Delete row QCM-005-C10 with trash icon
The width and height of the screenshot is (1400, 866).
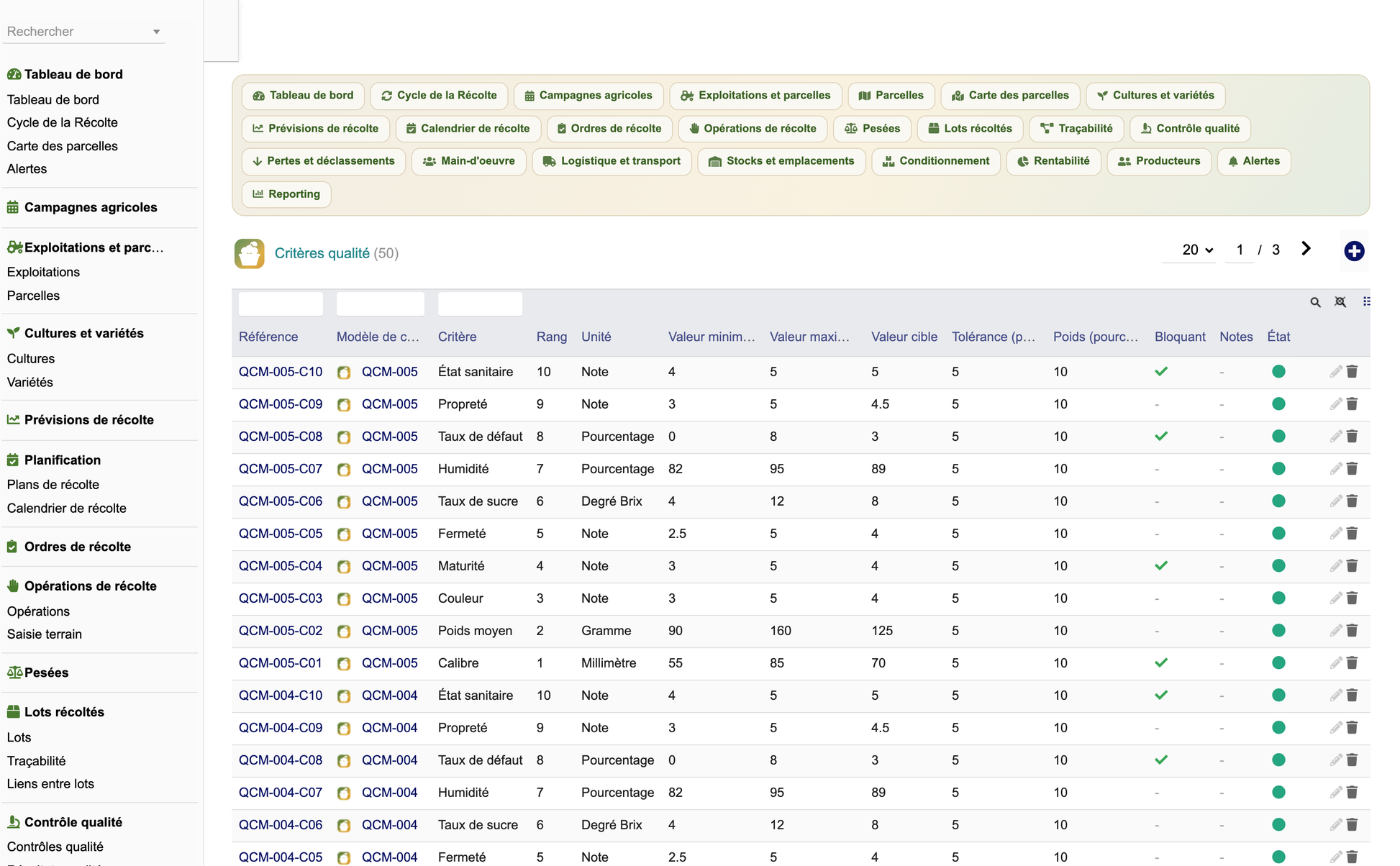(x=1352, y=372)
